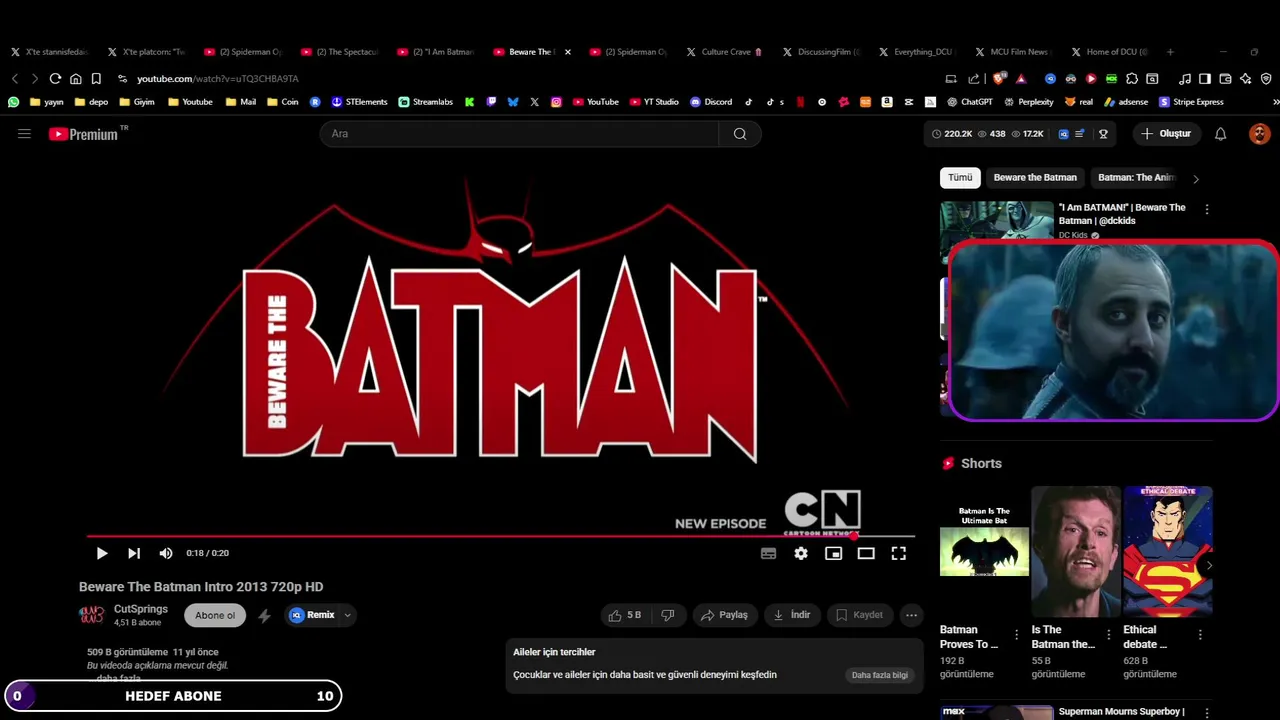Open options for the "I Am BATMAN!" video
The image size is (1280, 720).
point(1207,209)
